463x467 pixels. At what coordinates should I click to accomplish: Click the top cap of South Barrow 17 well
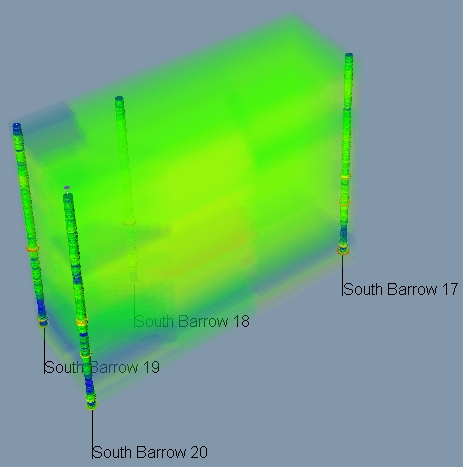[x=349, y=55]
